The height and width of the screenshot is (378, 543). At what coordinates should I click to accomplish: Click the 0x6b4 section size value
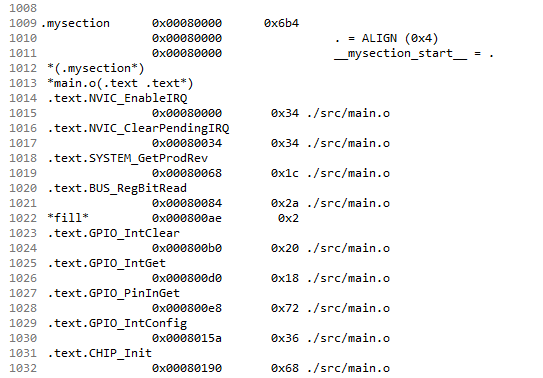pyautogui.click(x=281, y=23)
